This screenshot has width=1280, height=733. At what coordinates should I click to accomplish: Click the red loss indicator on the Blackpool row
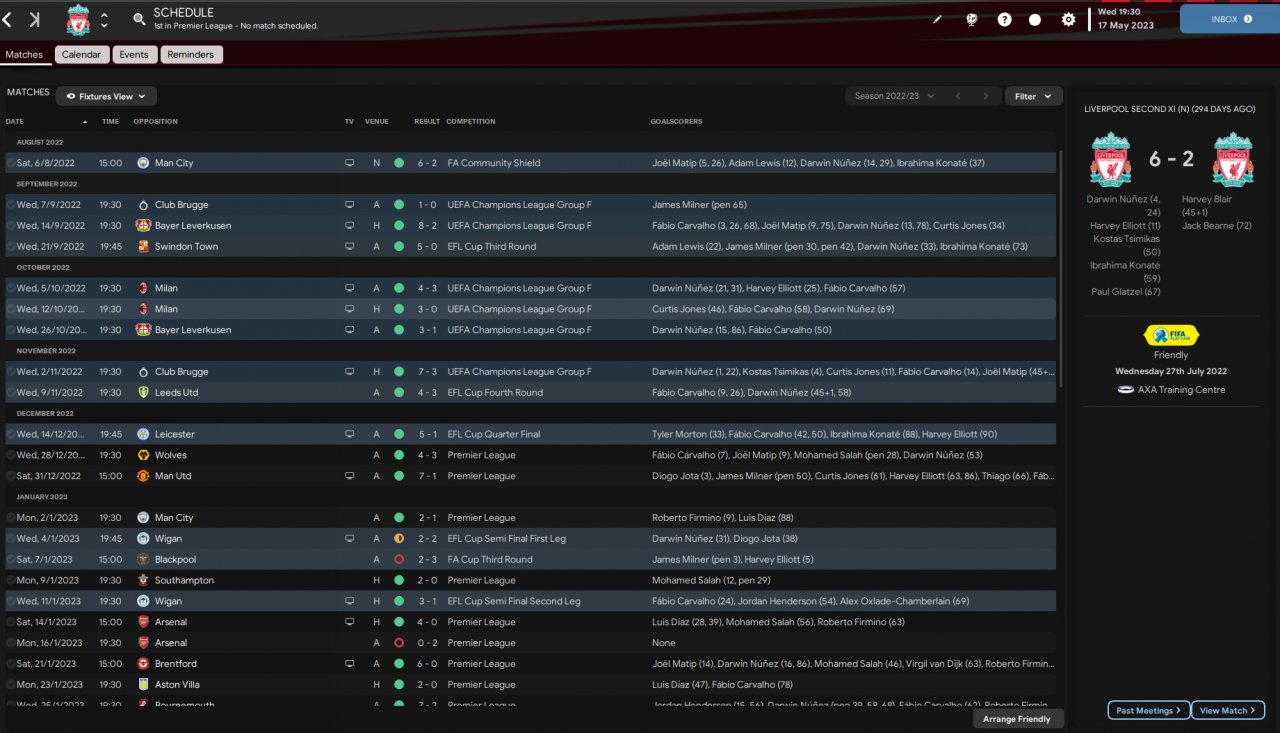399,560
